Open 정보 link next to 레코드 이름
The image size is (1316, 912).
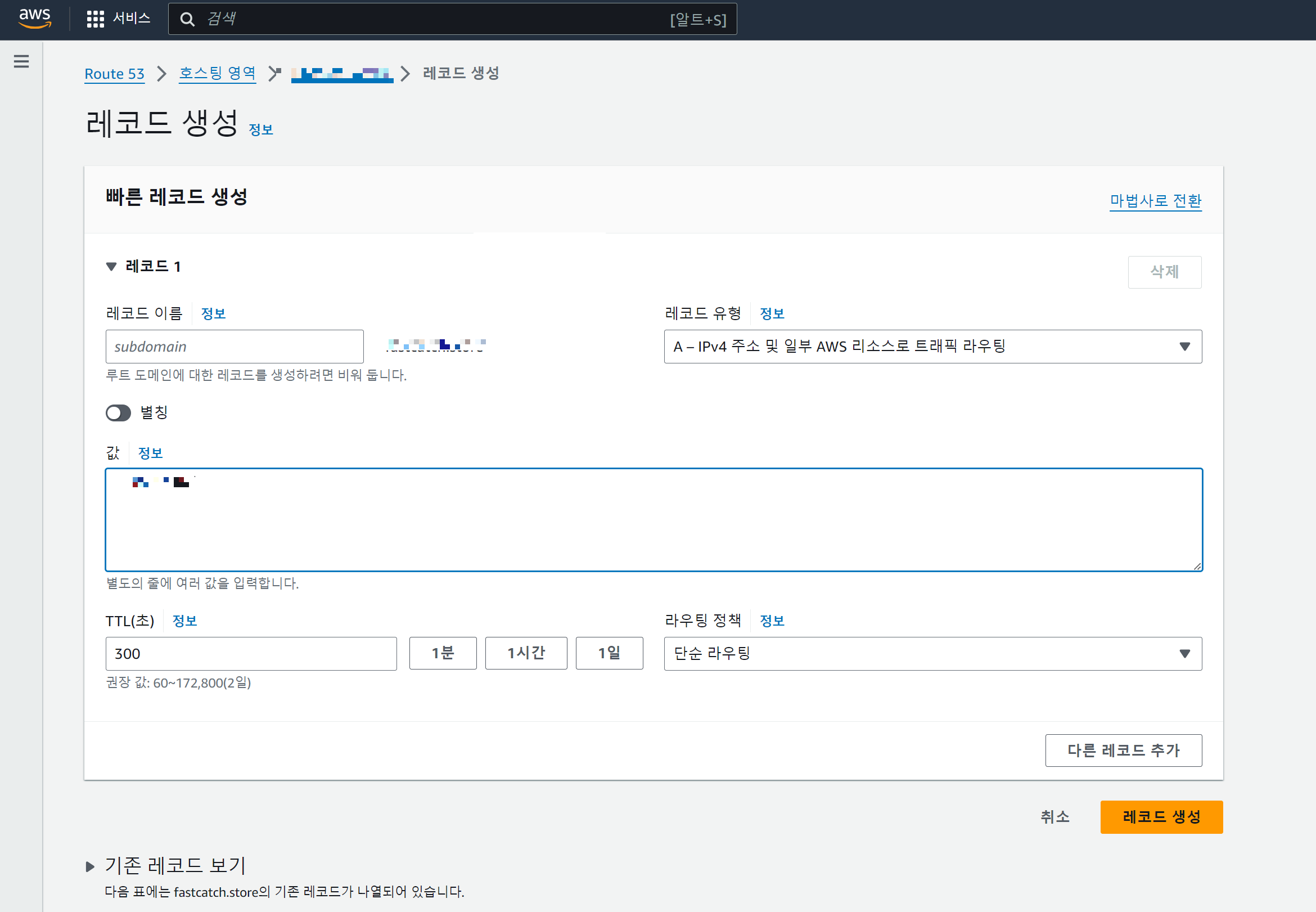(213, 314)
